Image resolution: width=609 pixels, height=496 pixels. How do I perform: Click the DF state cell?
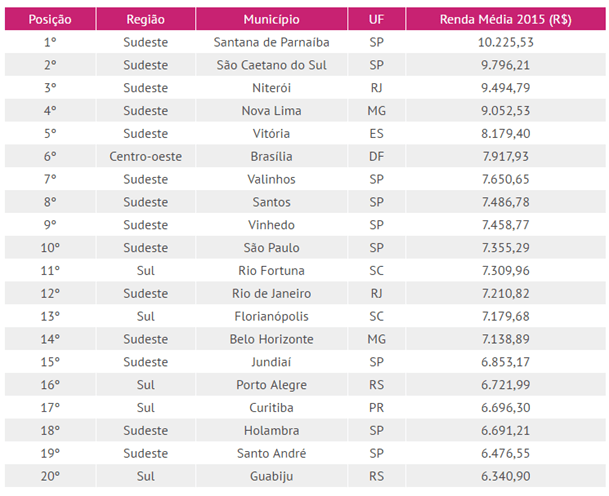point(376,156)
